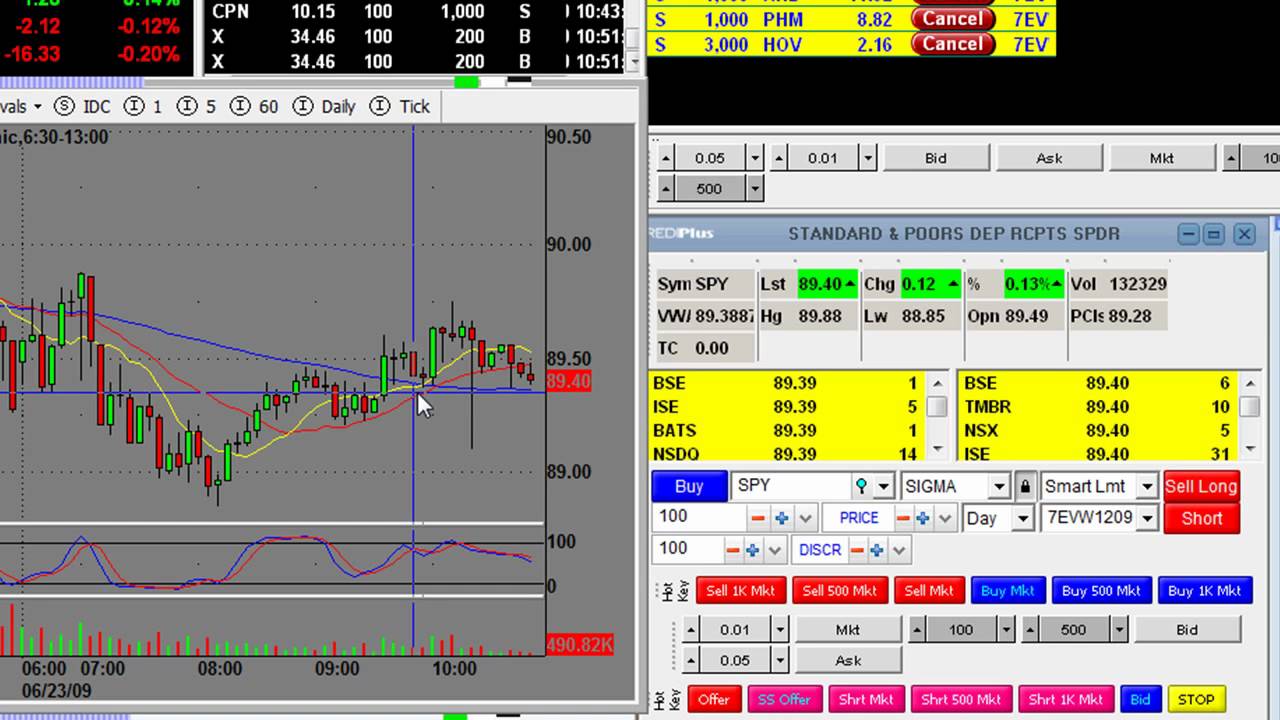The image size is (1280, 720).
Task: Click the Sell 1K Mkt hot key
Action: 740,590
